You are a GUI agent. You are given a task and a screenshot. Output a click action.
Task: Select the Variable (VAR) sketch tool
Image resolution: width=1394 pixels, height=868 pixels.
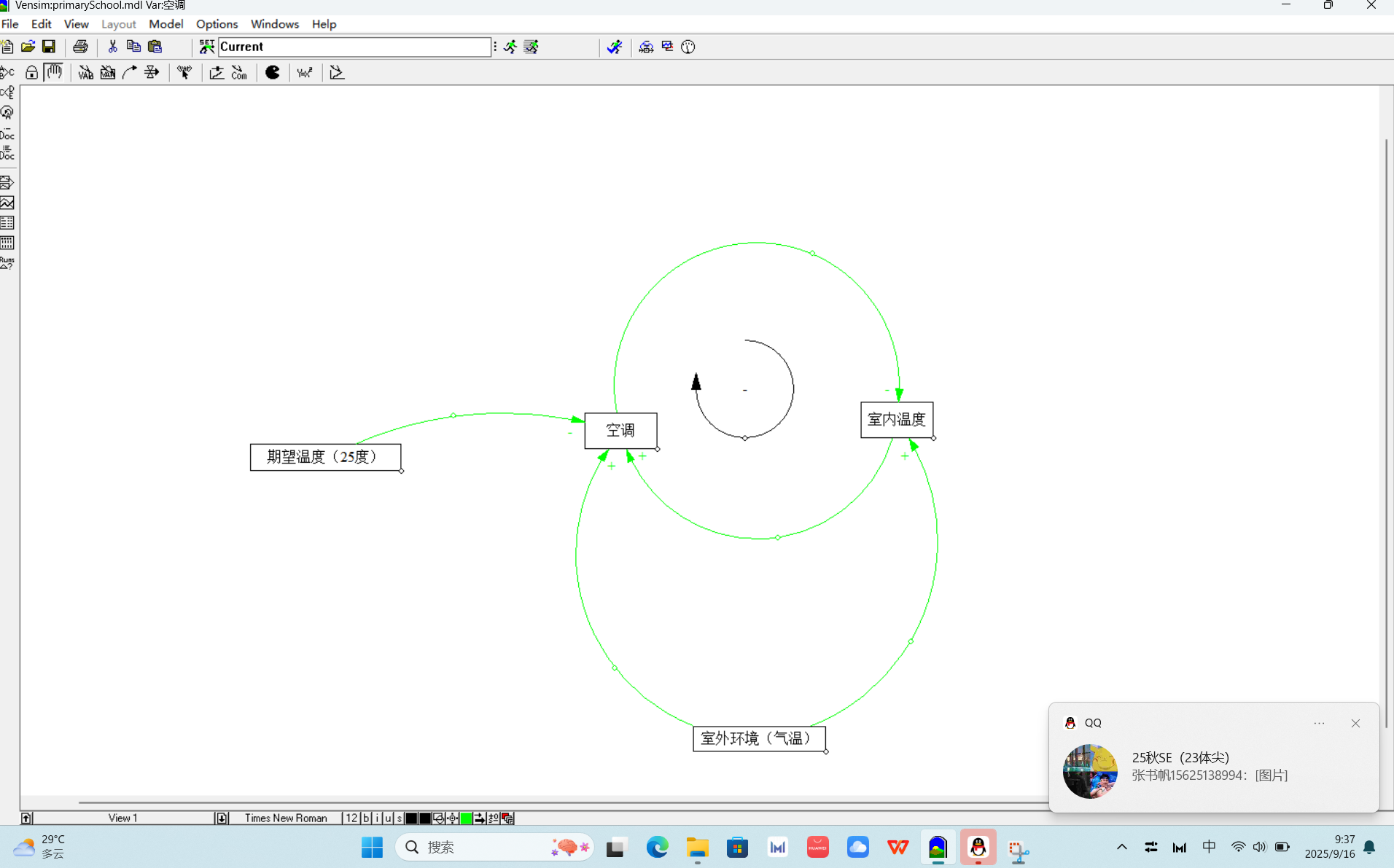tap(85, 72)
